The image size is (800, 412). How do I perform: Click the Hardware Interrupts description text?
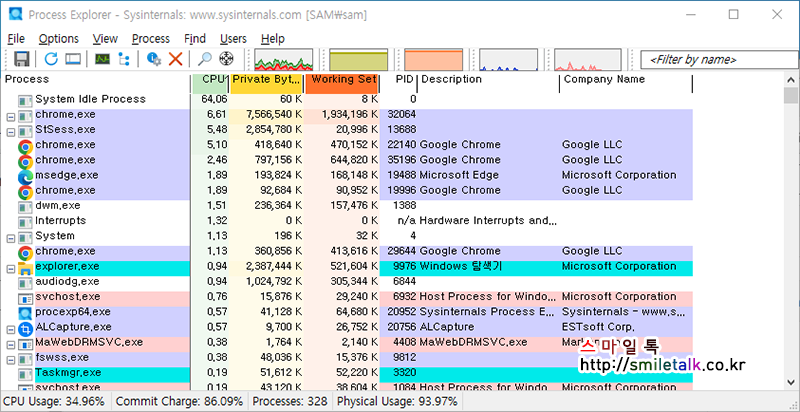(x=488, y=221)
